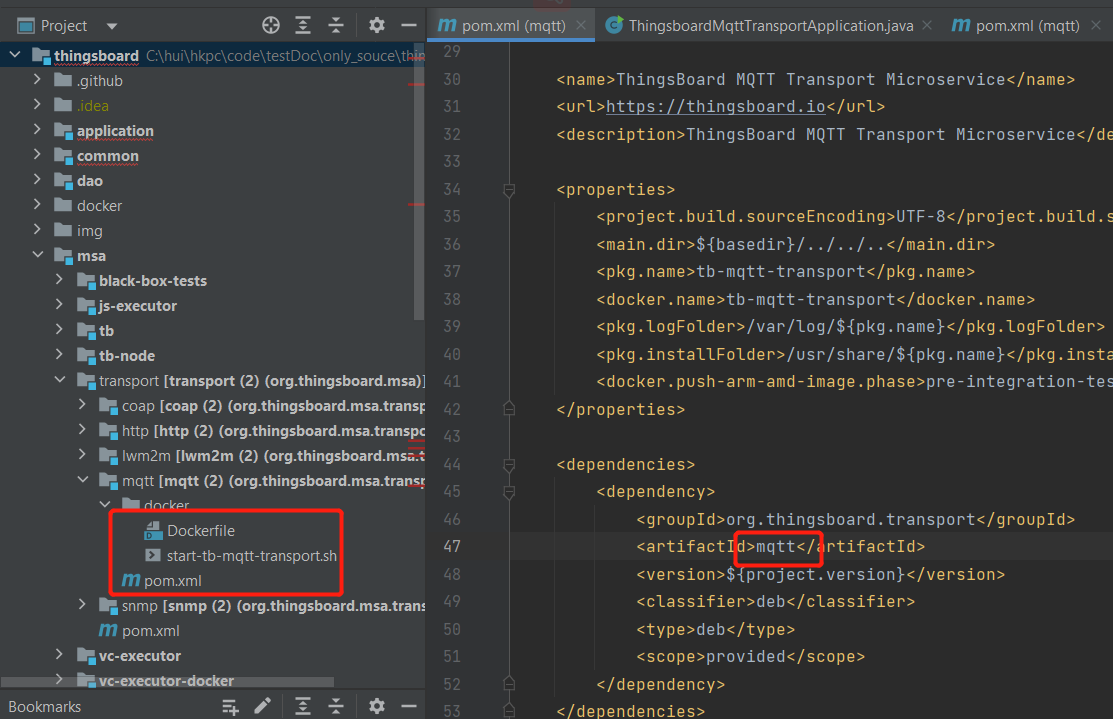The width and height of the screenshot is (1113, 719).
Task: Click the Add Bookmarks List icon
Action: click(x=231, y=706)
